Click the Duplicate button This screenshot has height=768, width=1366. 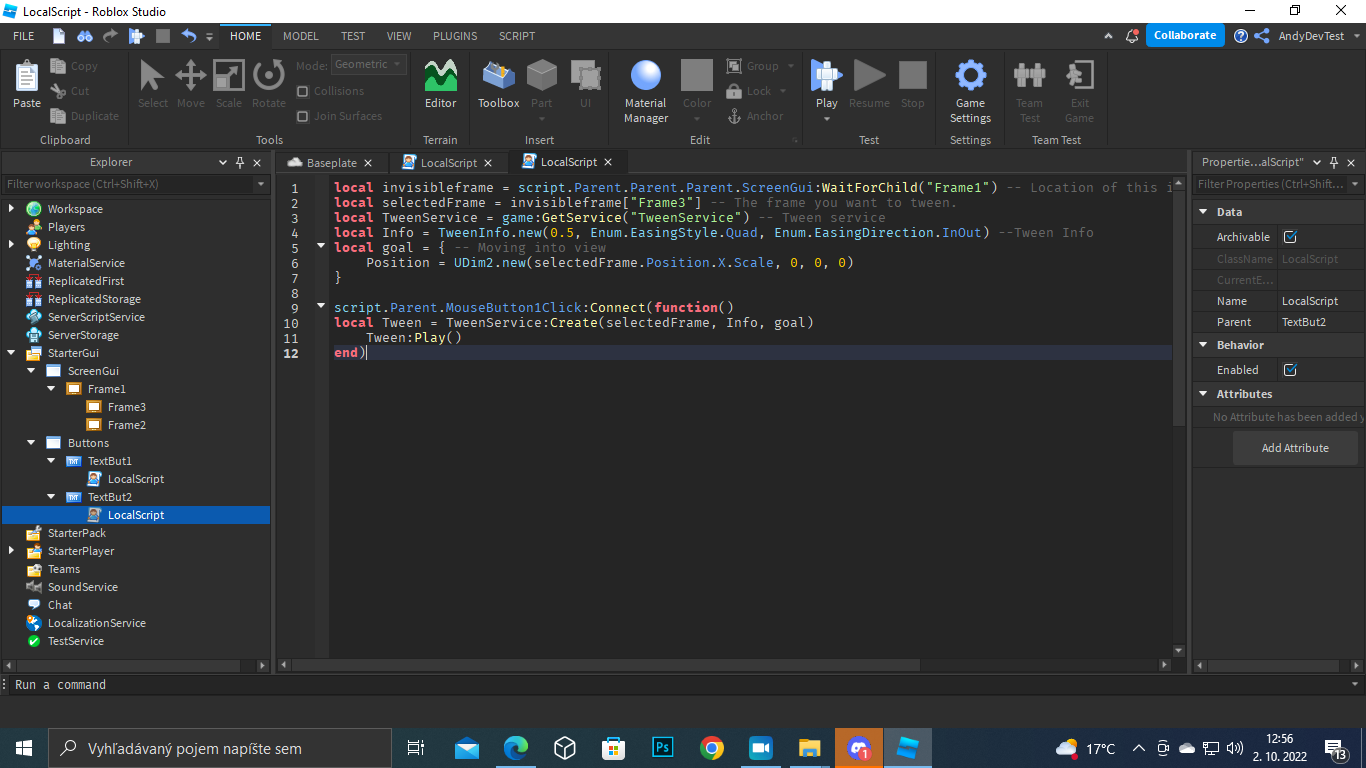(85, 116)
